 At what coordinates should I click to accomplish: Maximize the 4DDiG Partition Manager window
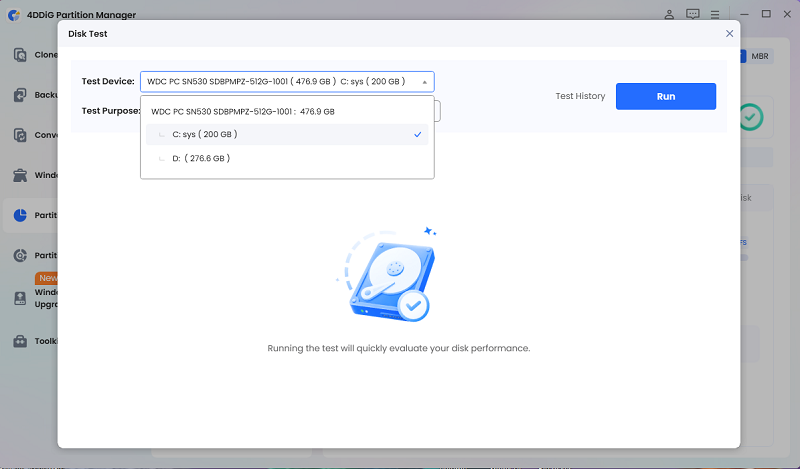pos(766,14)
